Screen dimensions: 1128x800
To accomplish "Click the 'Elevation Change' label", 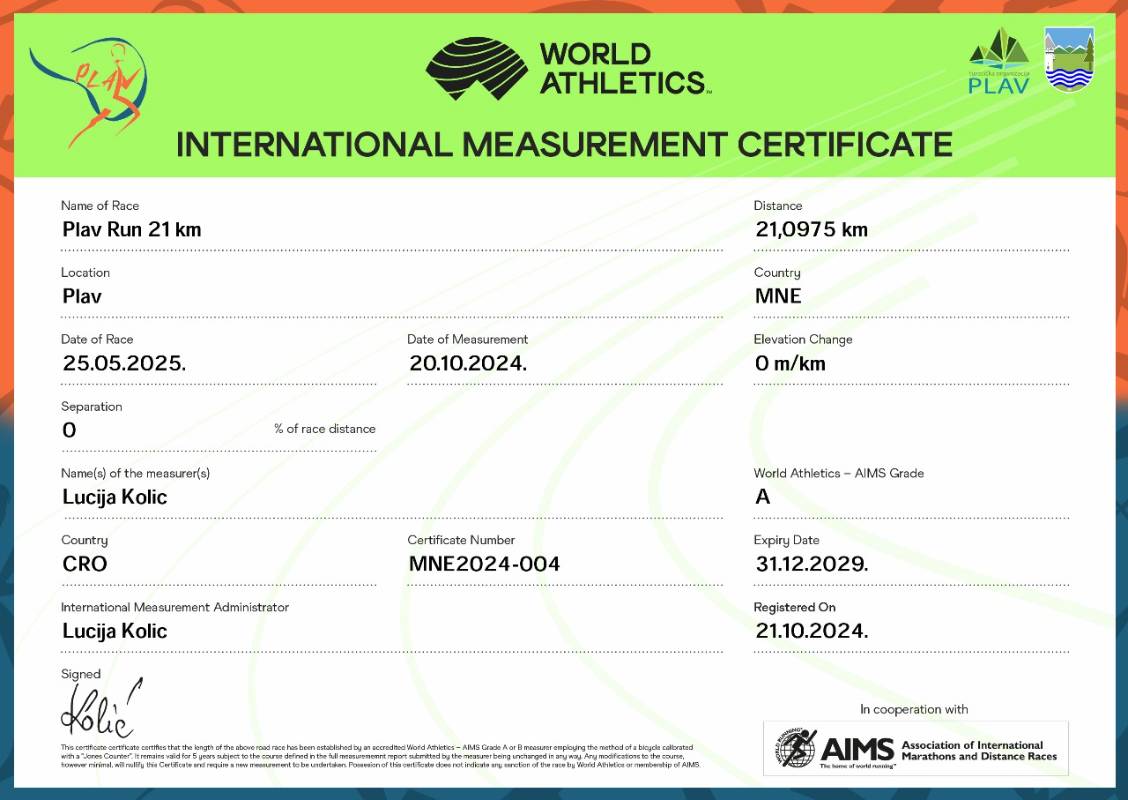I will (803, 339).
